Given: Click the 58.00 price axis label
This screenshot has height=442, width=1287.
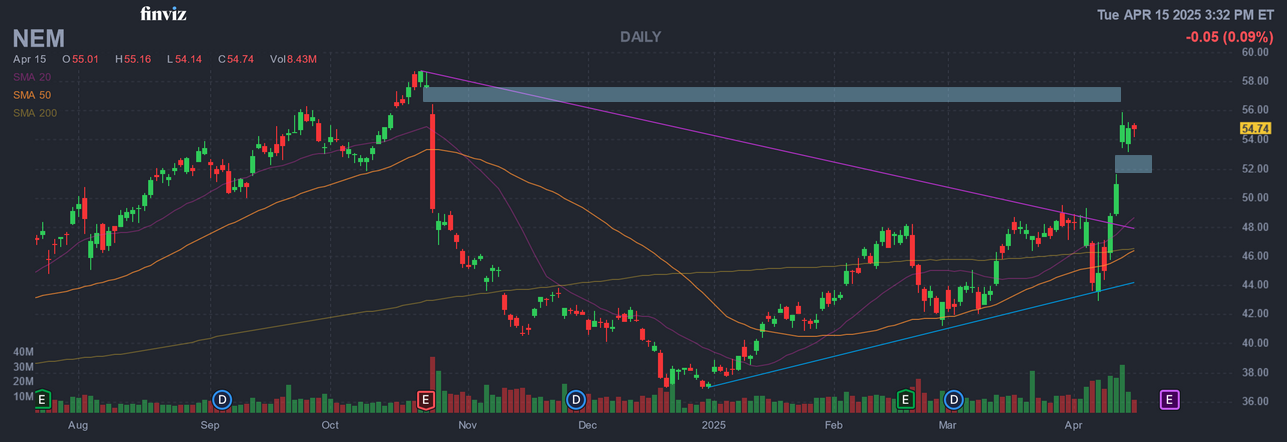Looking at the screenshot, I should (x=1256, y=81).
